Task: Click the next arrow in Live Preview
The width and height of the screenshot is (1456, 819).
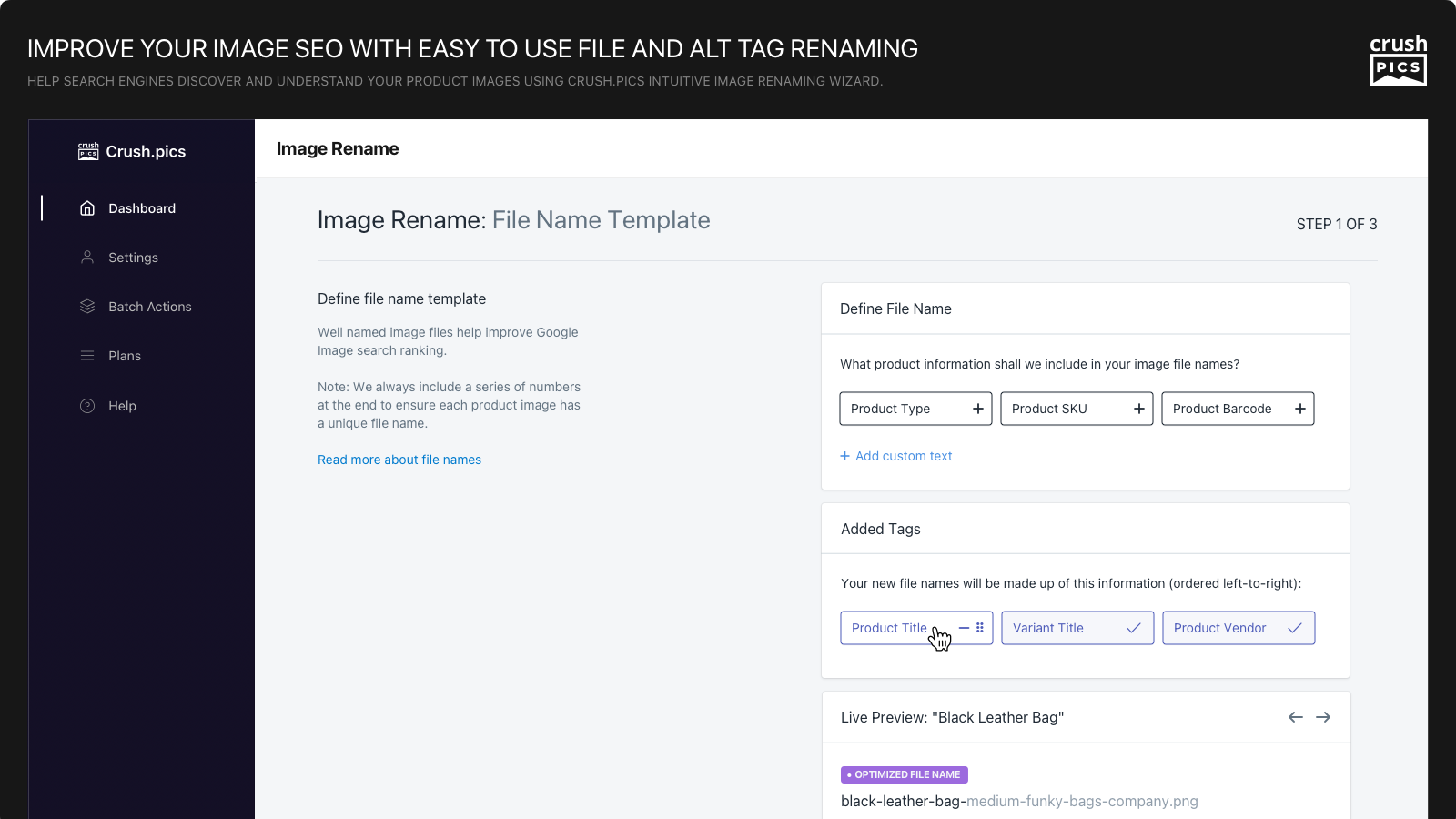Action: coord(1324,717)
